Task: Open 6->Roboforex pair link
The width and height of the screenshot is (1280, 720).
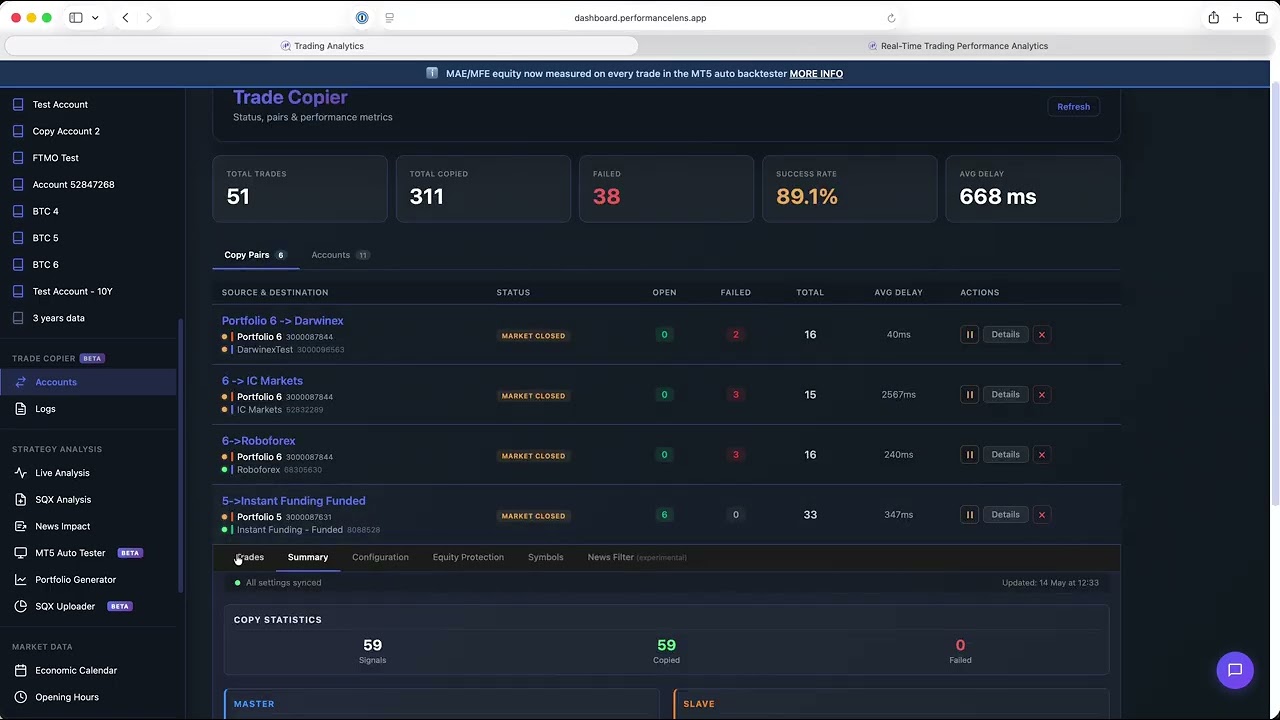Action: click(x=258, y=441)
